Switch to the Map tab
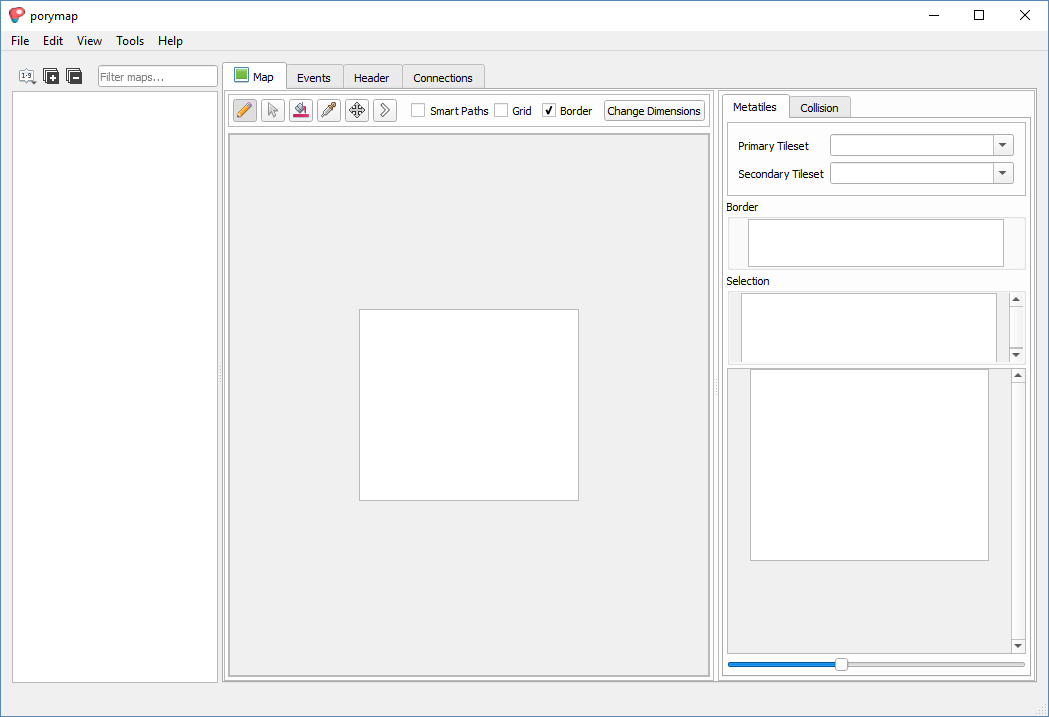1049x717 pixels. coord(254,76)
